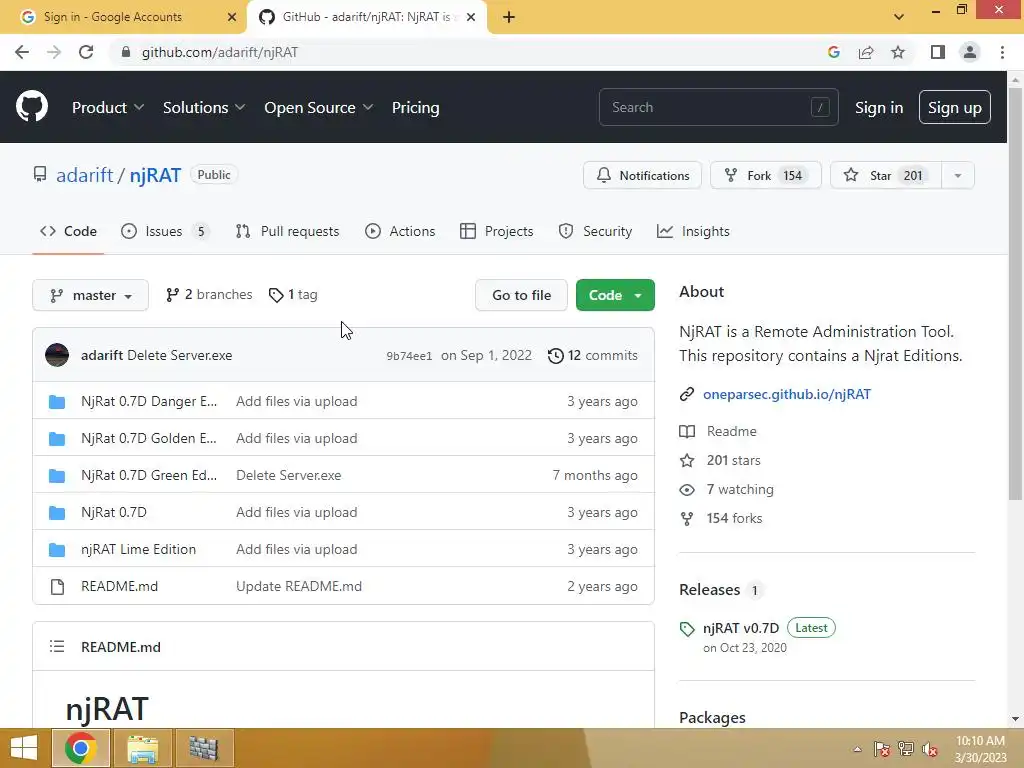Click the Sign in link

[879, 107]
